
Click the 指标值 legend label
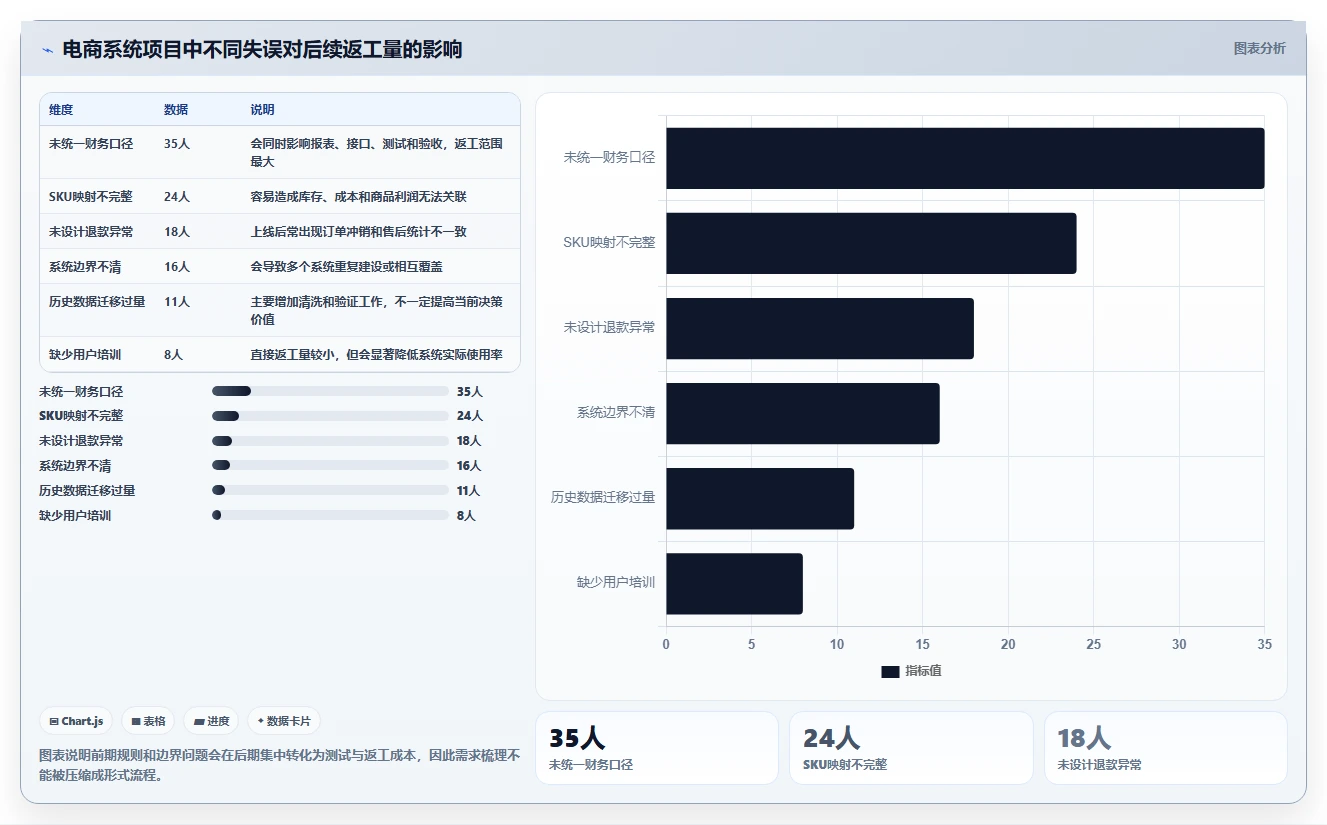point(923,671)
